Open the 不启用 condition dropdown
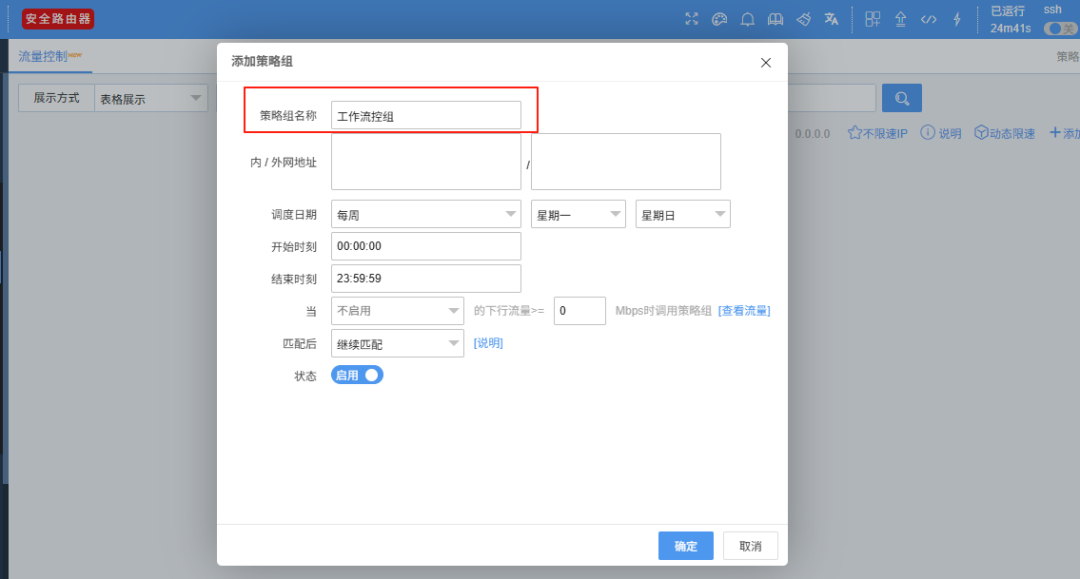The width and height of the screenshot is (1080, 579). click(x=397, y=310)
